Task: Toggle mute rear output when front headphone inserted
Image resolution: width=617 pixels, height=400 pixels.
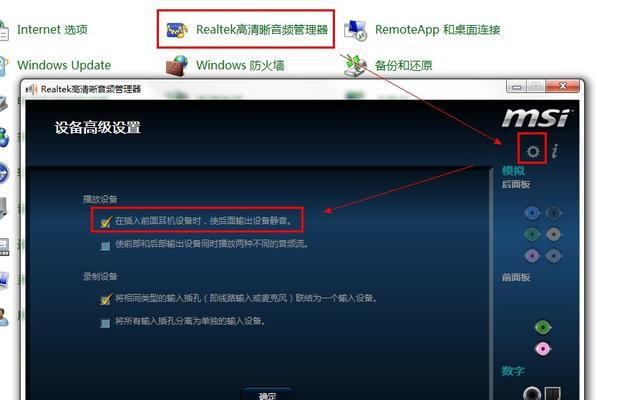Action: coord(105,221)
